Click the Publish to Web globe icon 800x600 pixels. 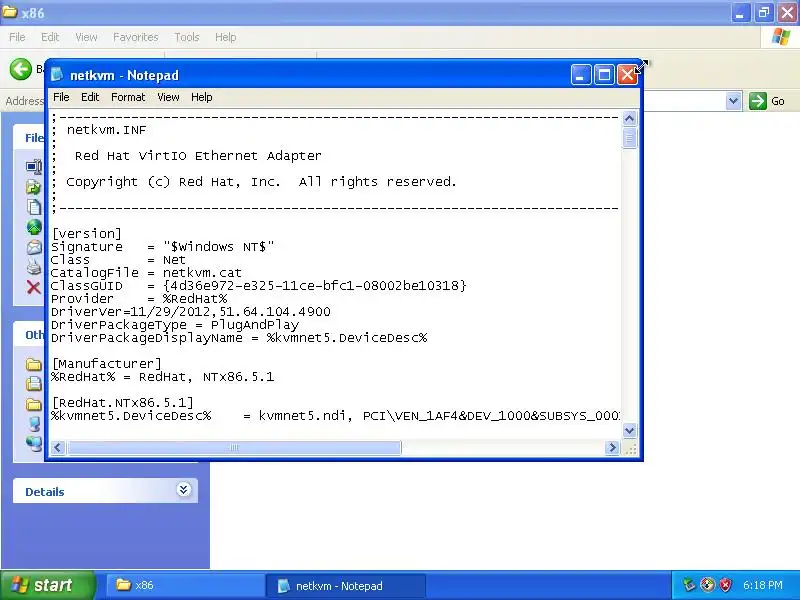[x=34, y=227]
